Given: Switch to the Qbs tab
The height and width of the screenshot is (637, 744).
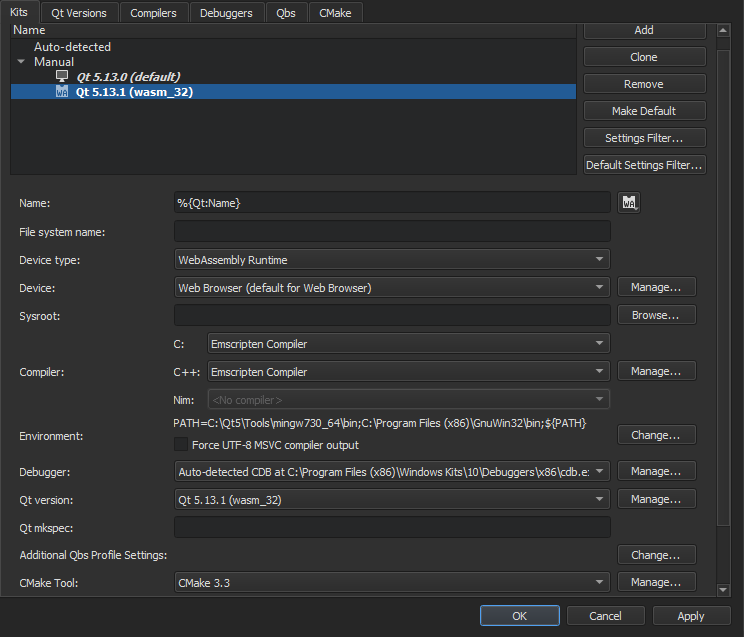Looking at the screenshot, I should coord(286,13).
